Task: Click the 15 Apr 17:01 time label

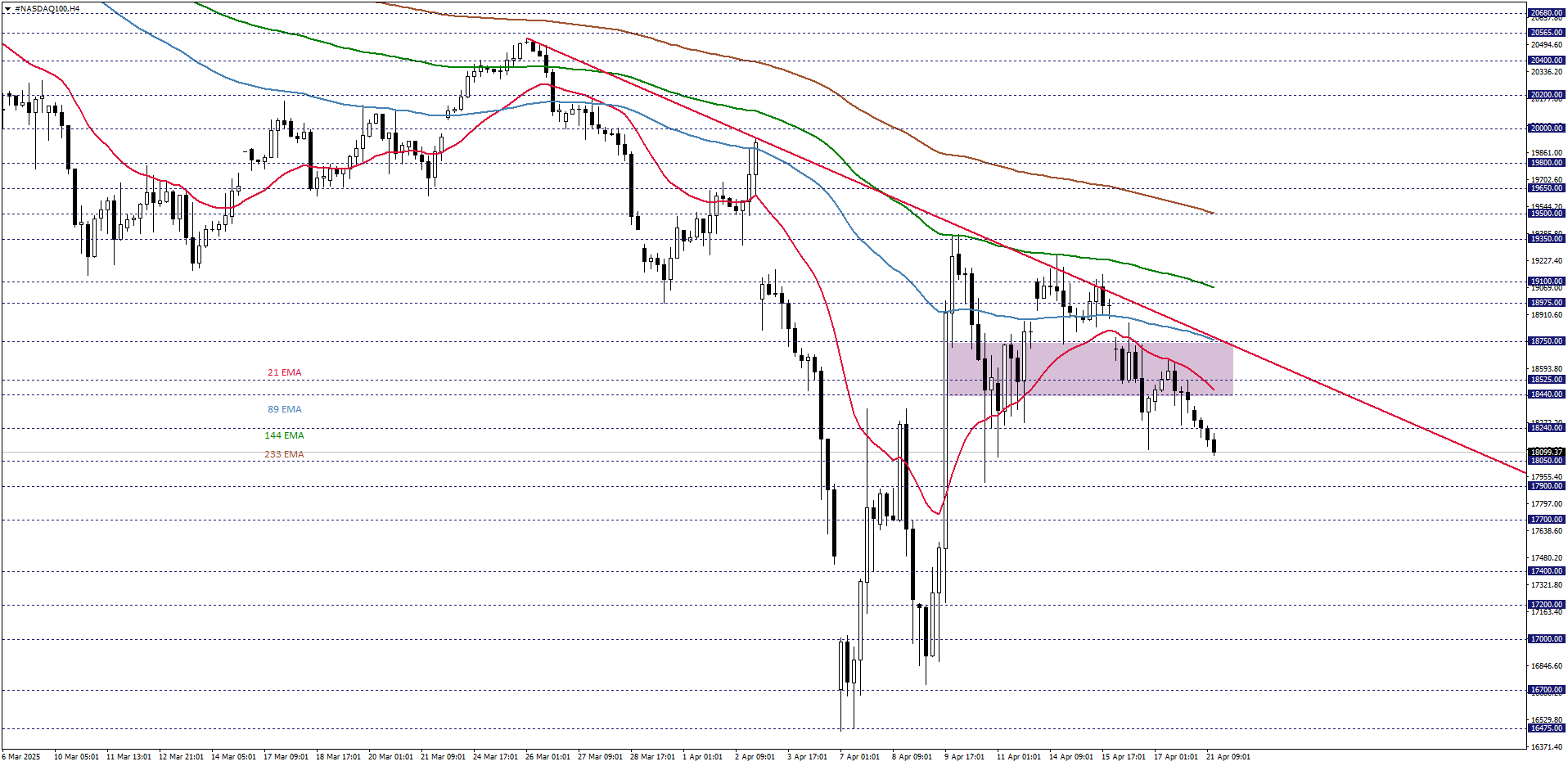Action: click(x=1124, y=757)
